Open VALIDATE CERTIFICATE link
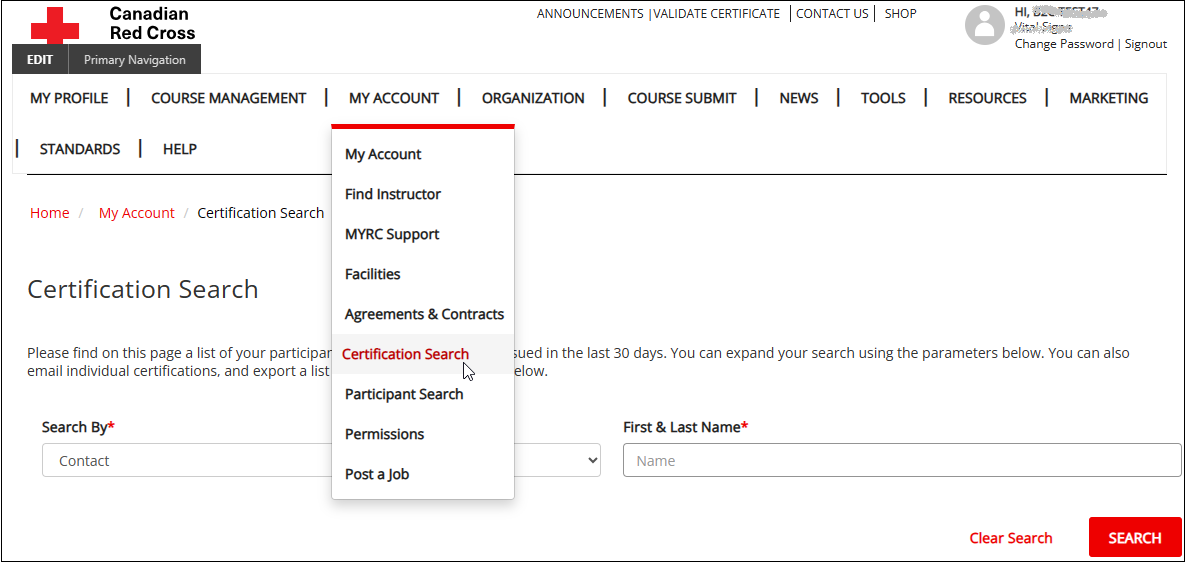 (716, 14)
